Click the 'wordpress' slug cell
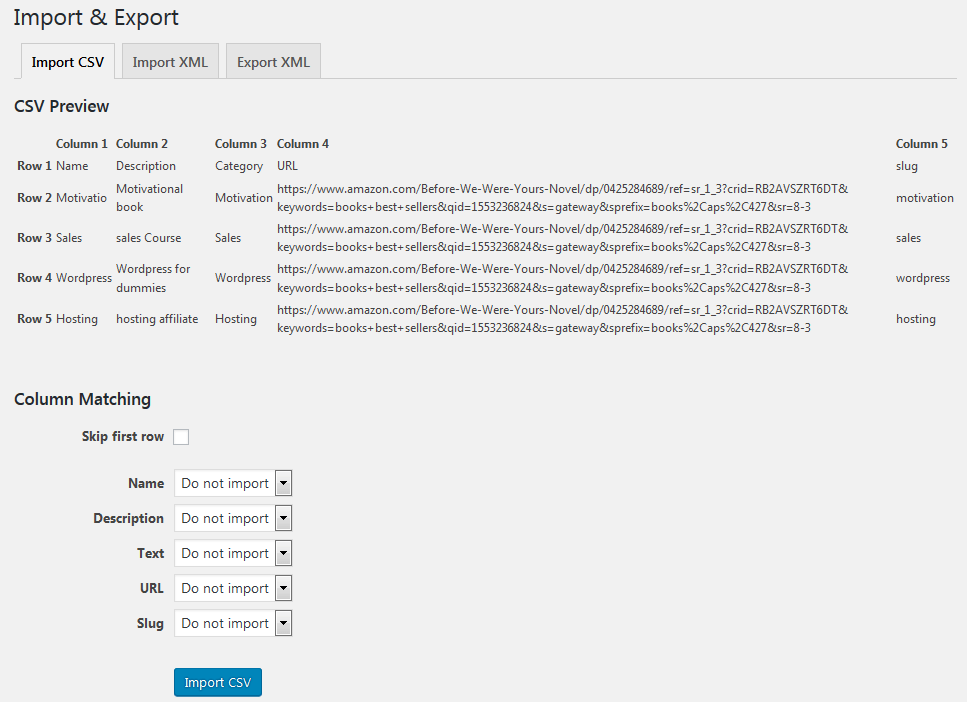 (x=923, y=278)
